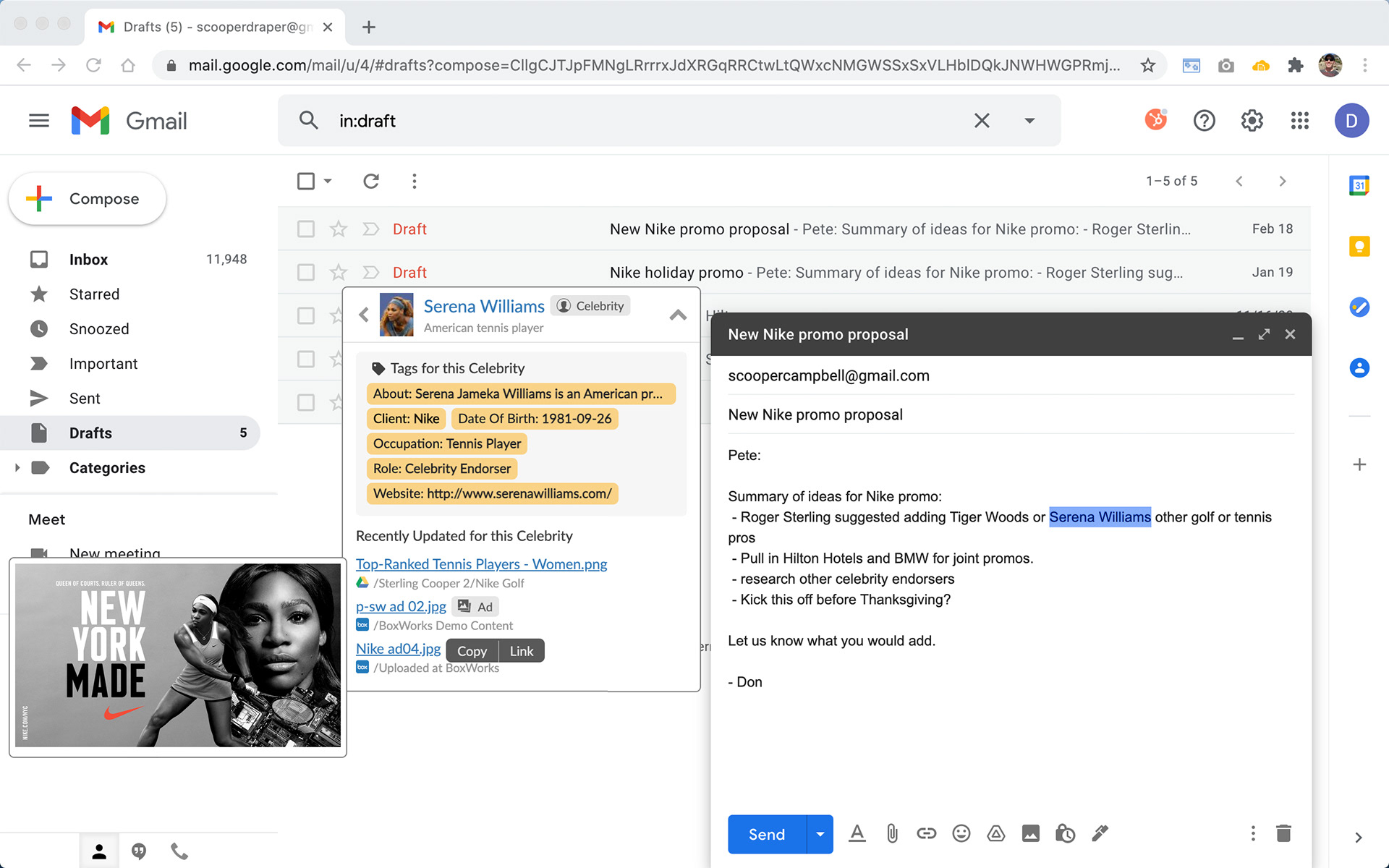Click the Compose button
Image resolution: width=1389 pixels, height=868 pixels.
[x=88, y=199]
